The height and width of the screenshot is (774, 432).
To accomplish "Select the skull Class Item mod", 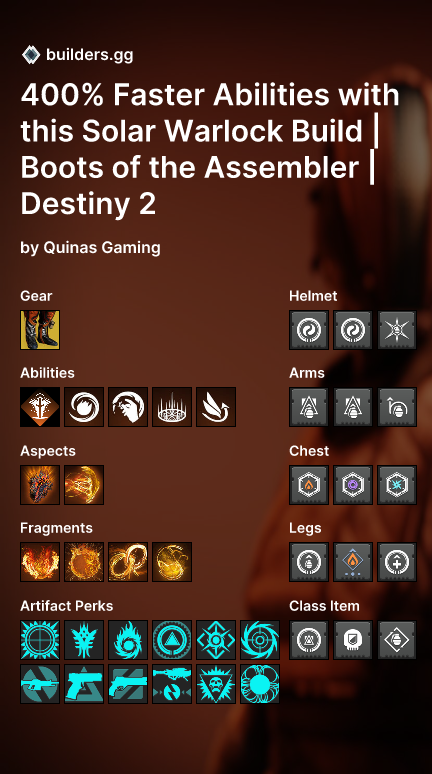I will point(353,640).
